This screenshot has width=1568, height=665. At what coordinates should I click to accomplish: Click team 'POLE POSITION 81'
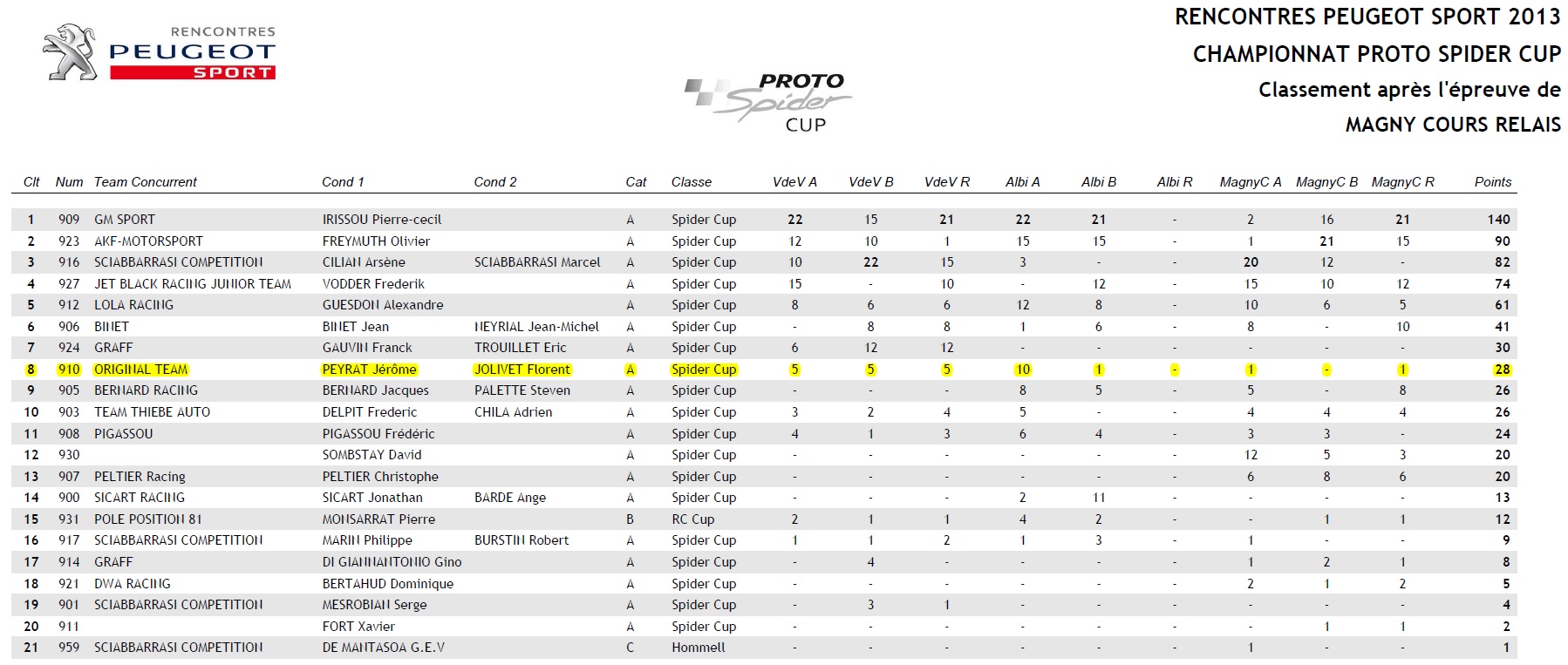coord(147,519)
